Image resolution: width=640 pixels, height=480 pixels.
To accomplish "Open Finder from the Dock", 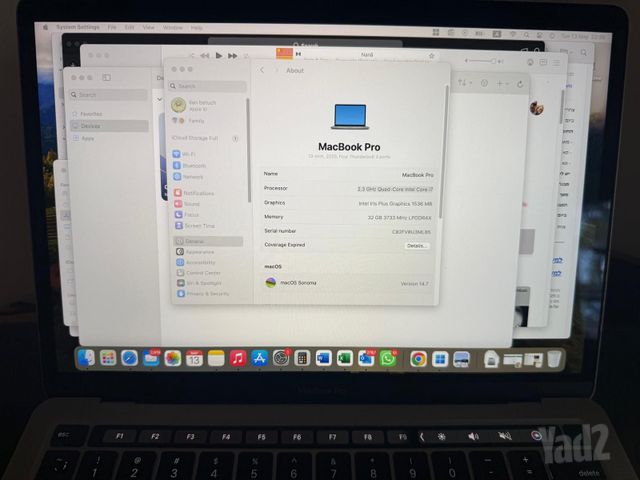I will coord(86,358).
